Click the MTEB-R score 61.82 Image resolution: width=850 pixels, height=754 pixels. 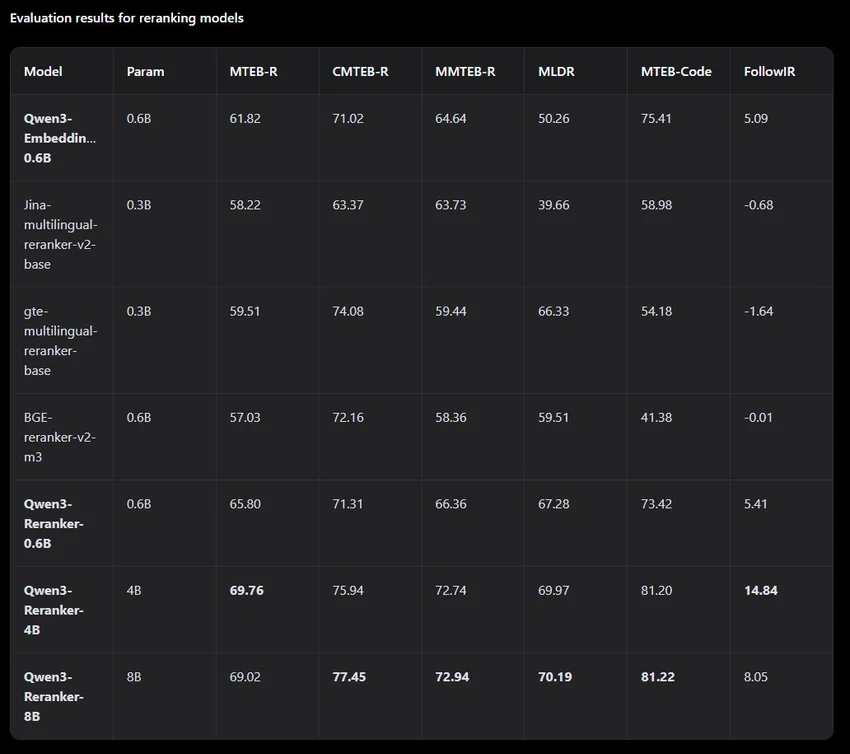(x=245, y=118)
